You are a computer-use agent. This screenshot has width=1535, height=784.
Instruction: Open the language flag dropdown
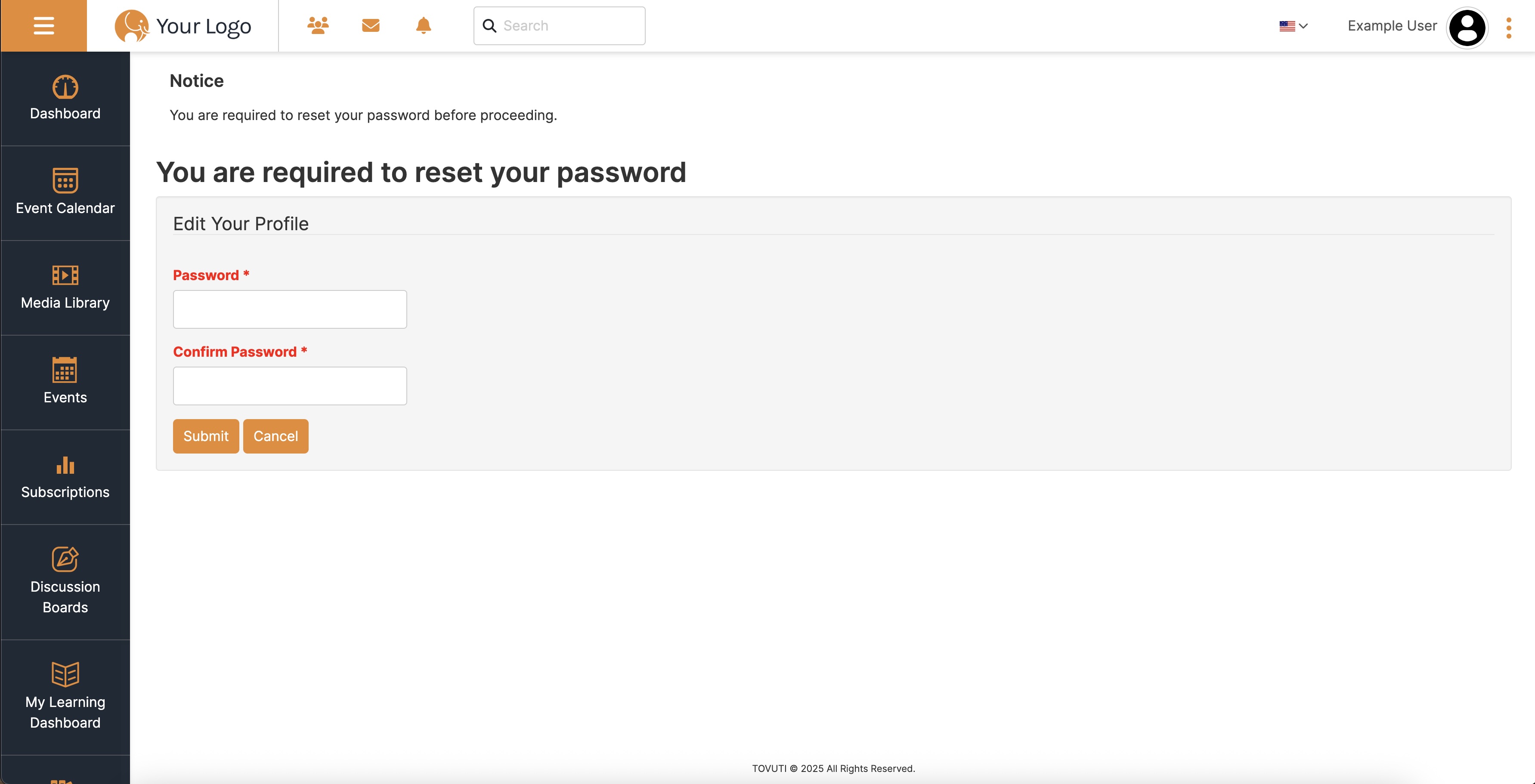pos(1293,26)
